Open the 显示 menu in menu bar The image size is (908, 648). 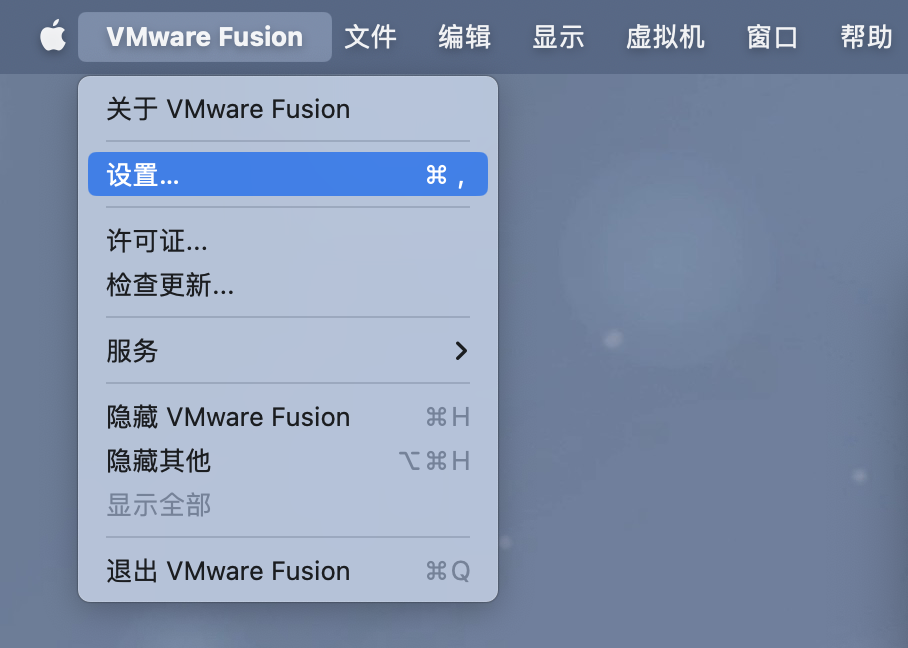pos(558,37)
